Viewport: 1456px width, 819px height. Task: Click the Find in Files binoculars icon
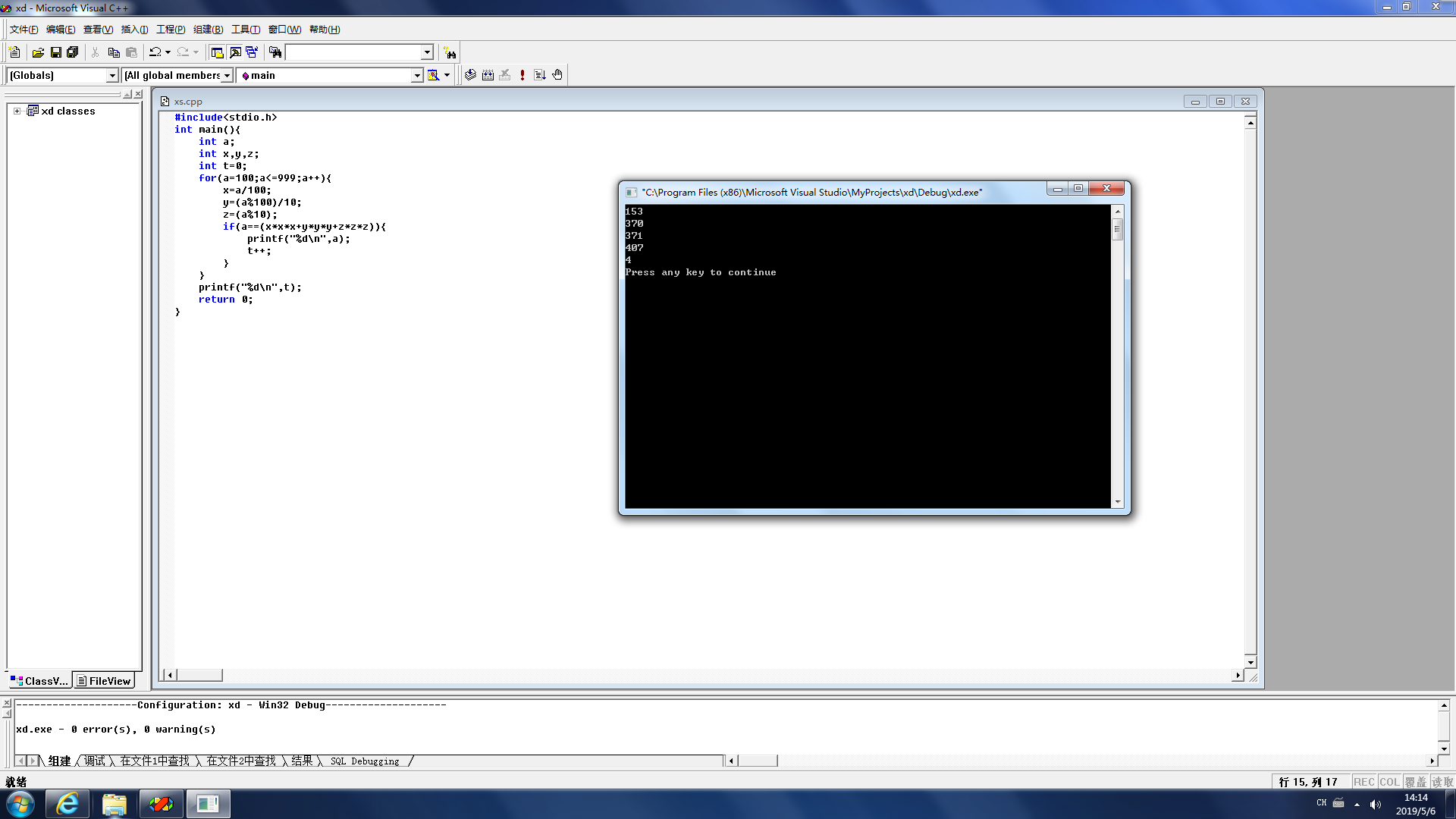pyautogui.click(x=275, y=52)
